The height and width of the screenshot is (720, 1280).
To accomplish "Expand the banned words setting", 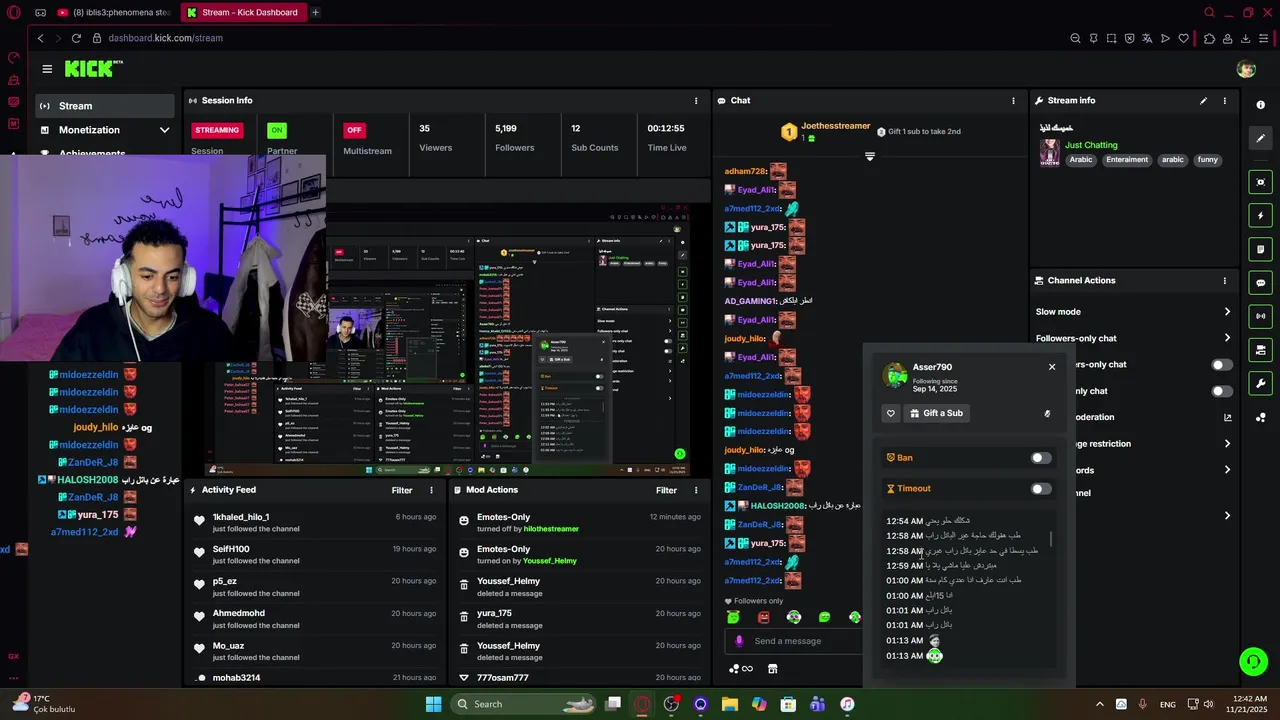I will 1227,470.
